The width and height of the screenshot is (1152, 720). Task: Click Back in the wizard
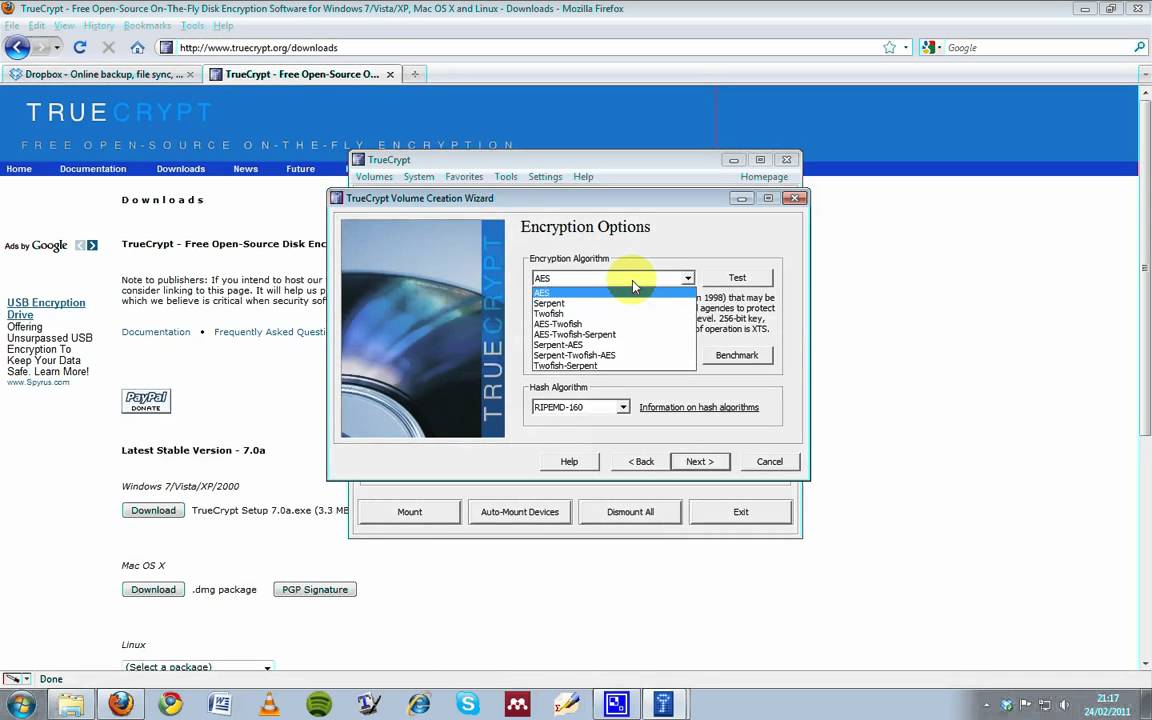click(x=641, y=461)
